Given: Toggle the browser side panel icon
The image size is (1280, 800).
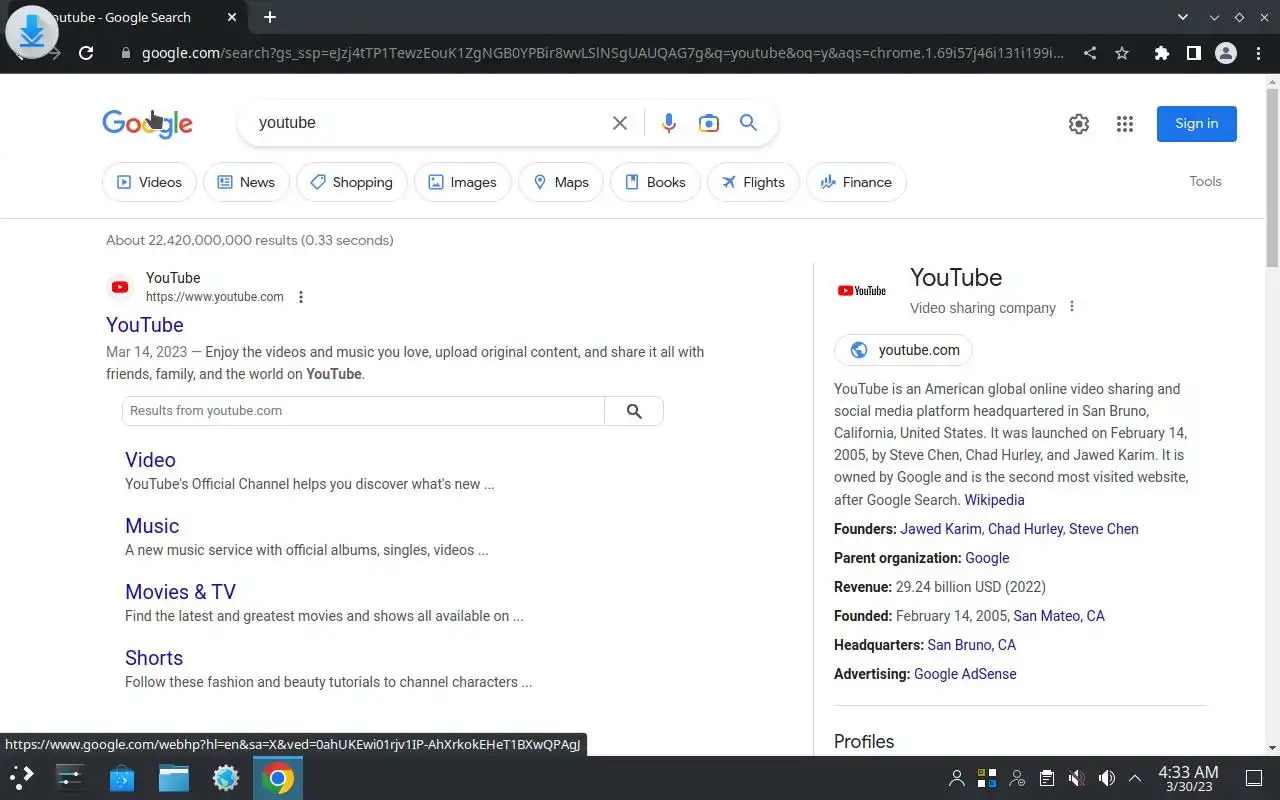Looking at the screenshot, I should 1193,53.
